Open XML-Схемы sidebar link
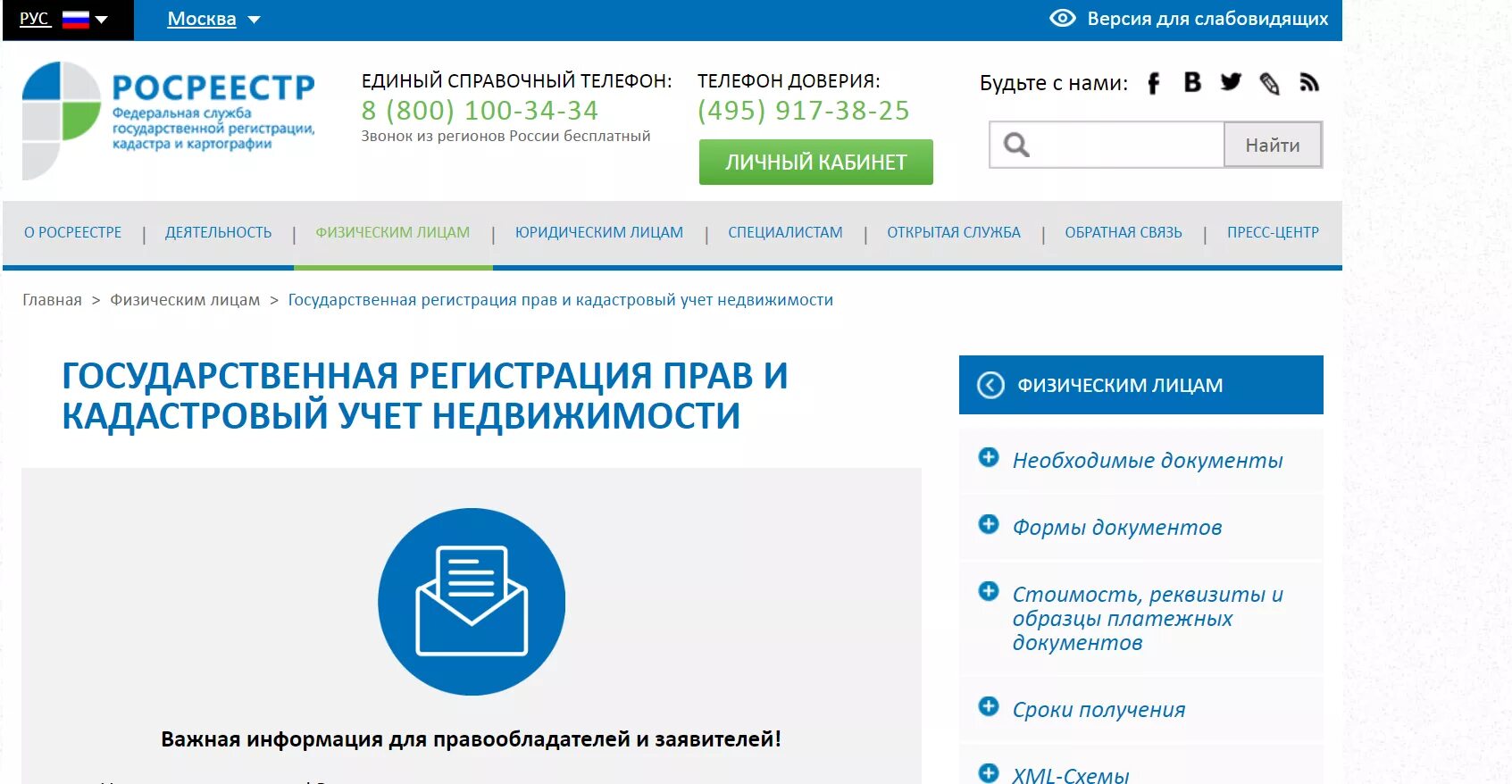 1070,775
